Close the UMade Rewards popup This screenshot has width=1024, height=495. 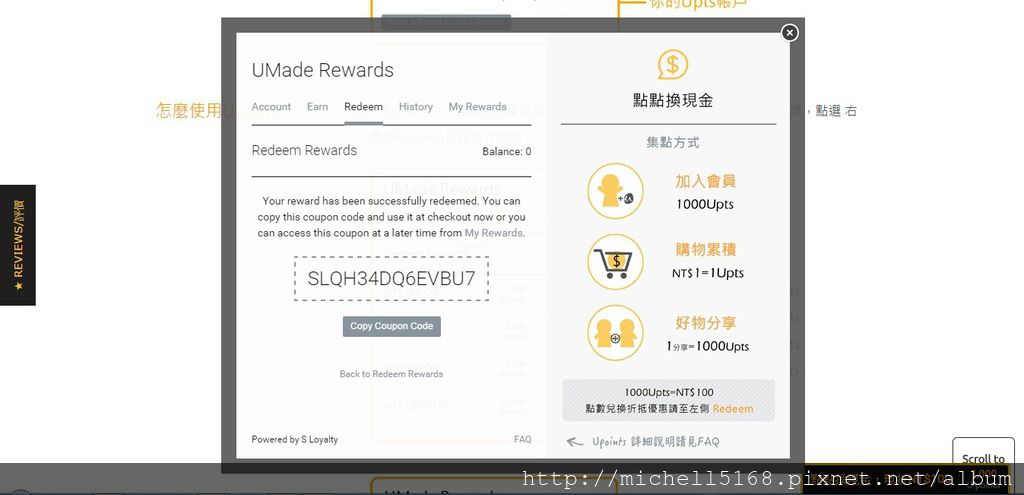click(x=790, y=33)
